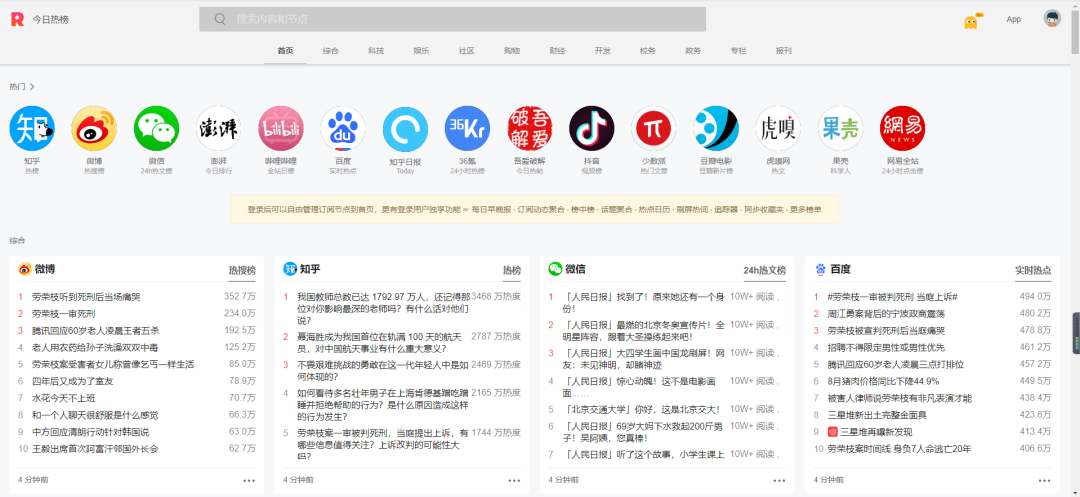Open the 52pojie (吾爱破解) red seal icon
The image size is (1080, 497).
point(530,128)
